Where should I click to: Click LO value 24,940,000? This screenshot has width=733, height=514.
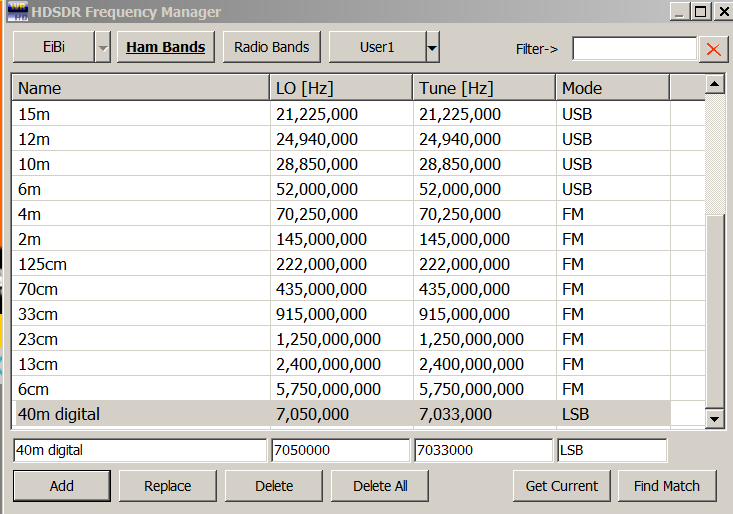click(x=317, y=139)
